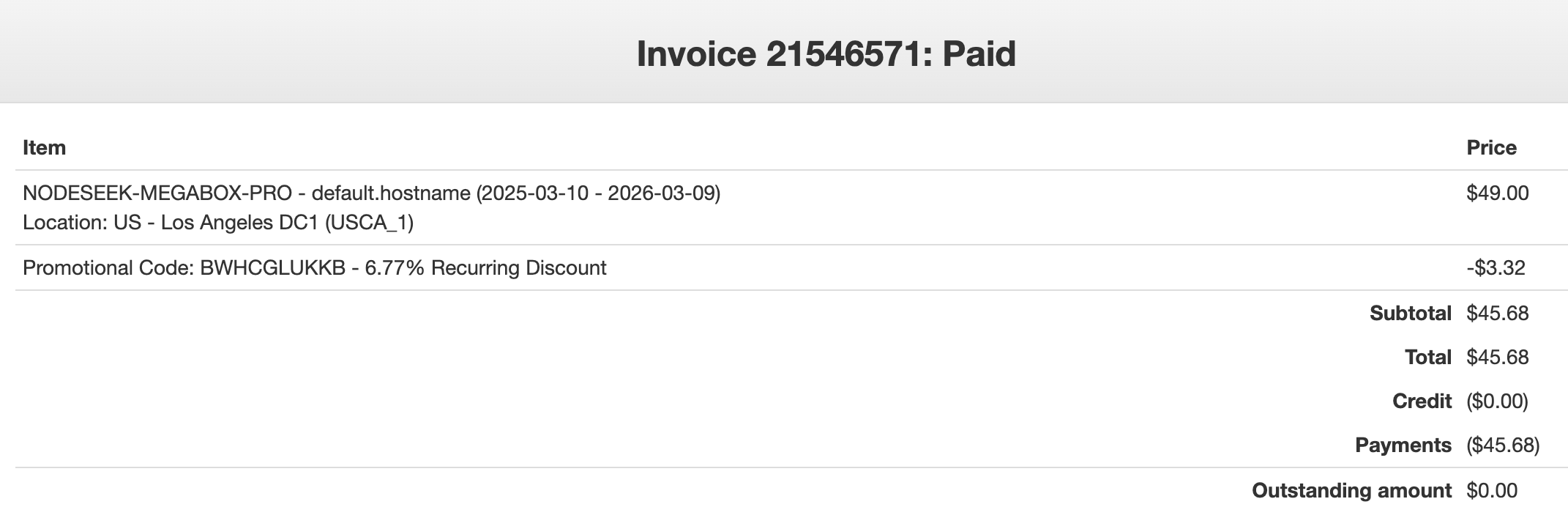Viewport: 1568px width, 529px height.
Task: Click the NODESEEK-MEGABOX-PRO item description line
Action: click(371, 193)
